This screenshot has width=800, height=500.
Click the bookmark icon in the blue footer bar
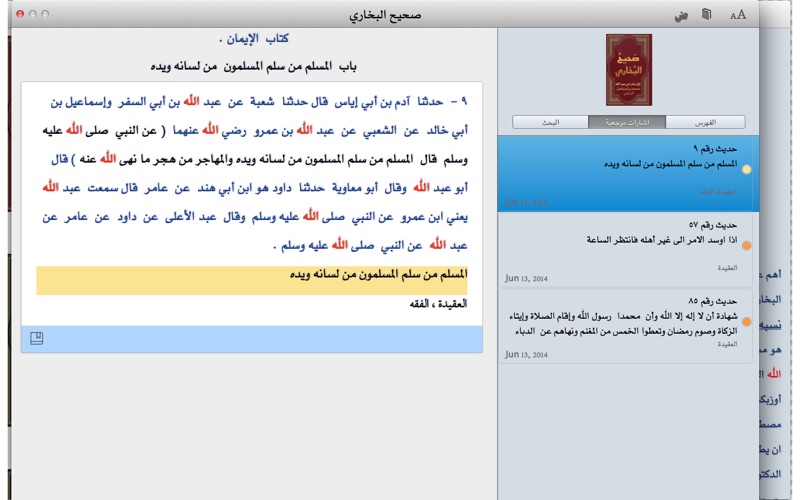point(37,338)
